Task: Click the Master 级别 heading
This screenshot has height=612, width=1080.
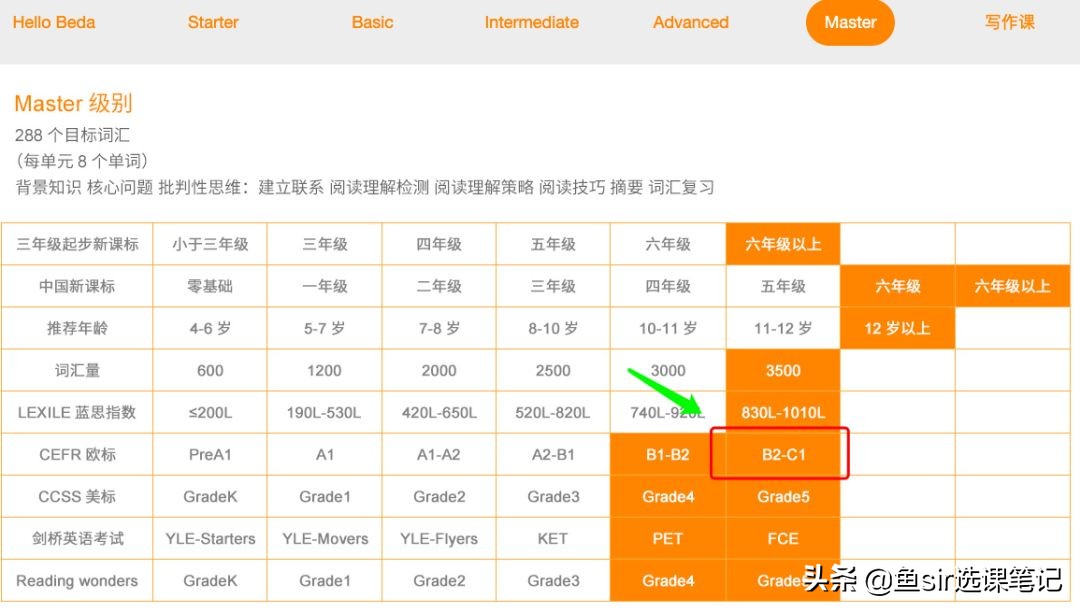Action: click(x=73, y=103)
